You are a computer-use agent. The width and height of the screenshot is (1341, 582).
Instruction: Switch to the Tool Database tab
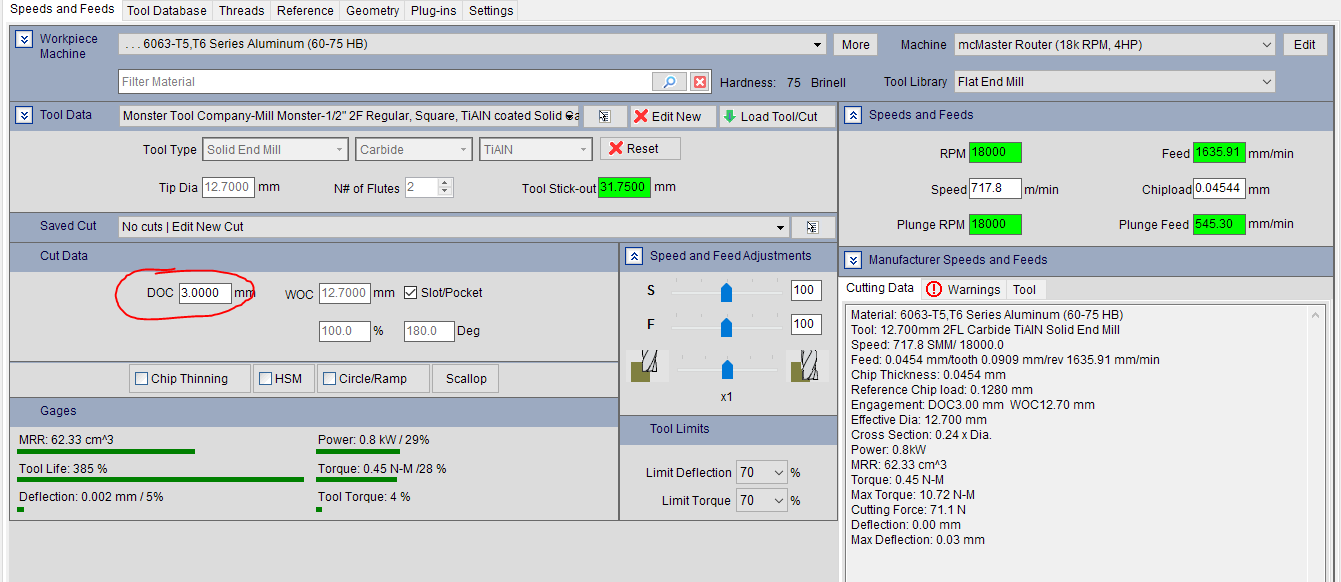(x=166, y=11)
